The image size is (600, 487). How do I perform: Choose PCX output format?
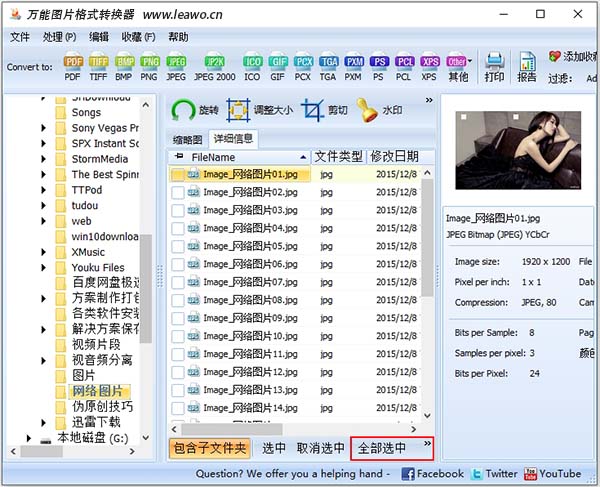tap(303, 66)
